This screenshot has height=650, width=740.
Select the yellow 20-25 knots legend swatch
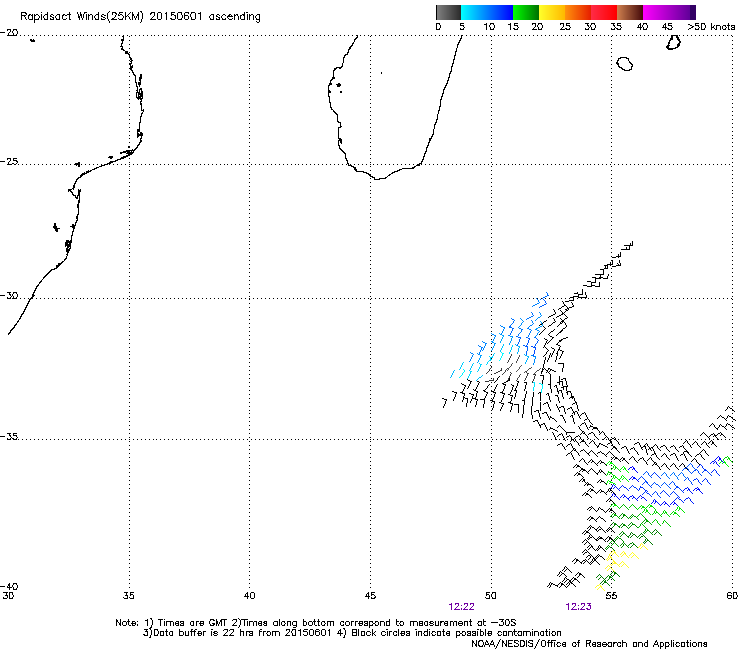[x=552, y=12]
